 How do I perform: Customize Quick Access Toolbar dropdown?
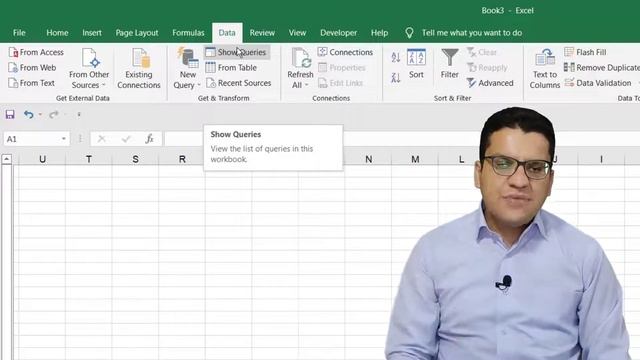coord(79,115)
